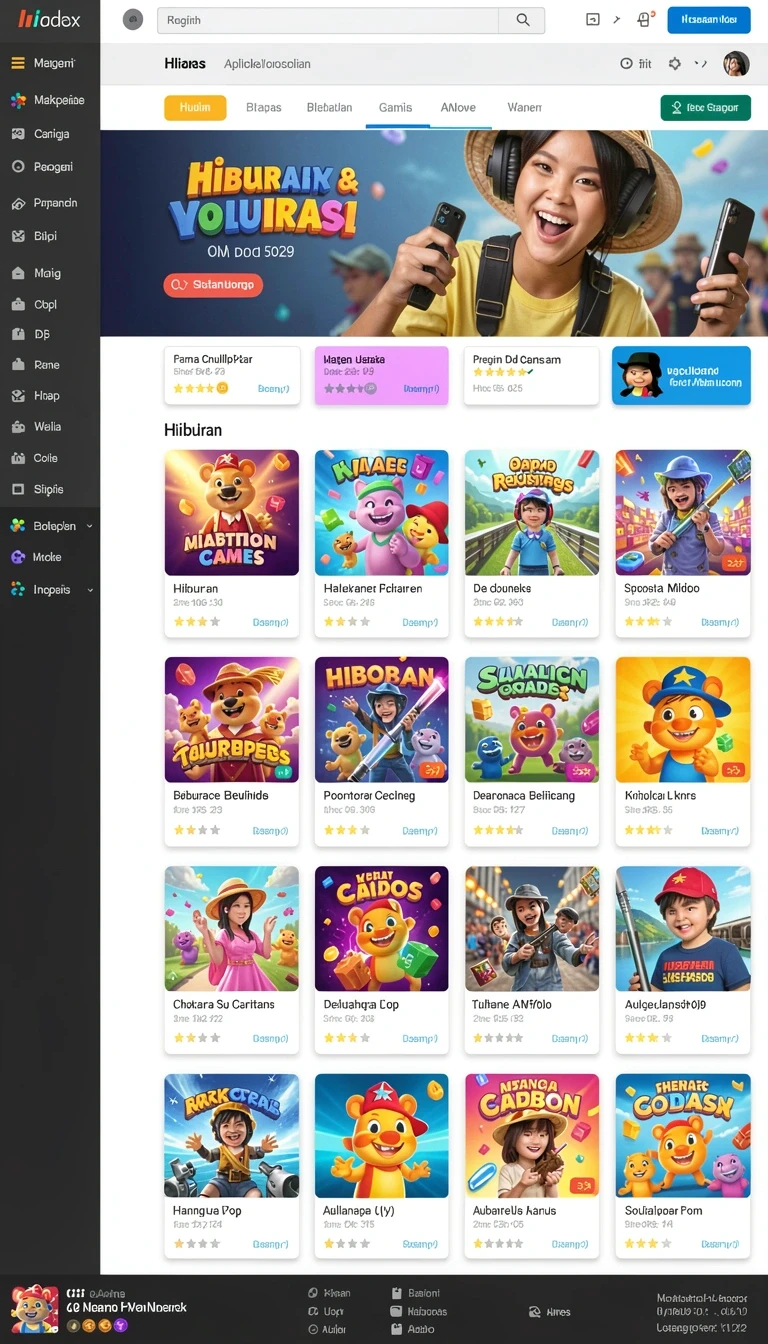Open the Spocsta Mildoo game thumbnail
Image resolution: width=768 pixels, height=1344 pixels.
(683, 513)
